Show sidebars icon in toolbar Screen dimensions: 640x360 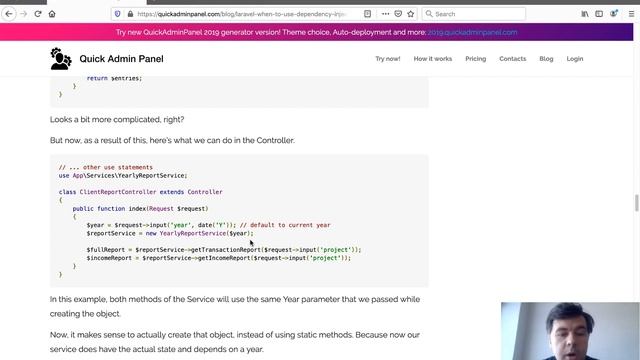(x=599, y=14)
